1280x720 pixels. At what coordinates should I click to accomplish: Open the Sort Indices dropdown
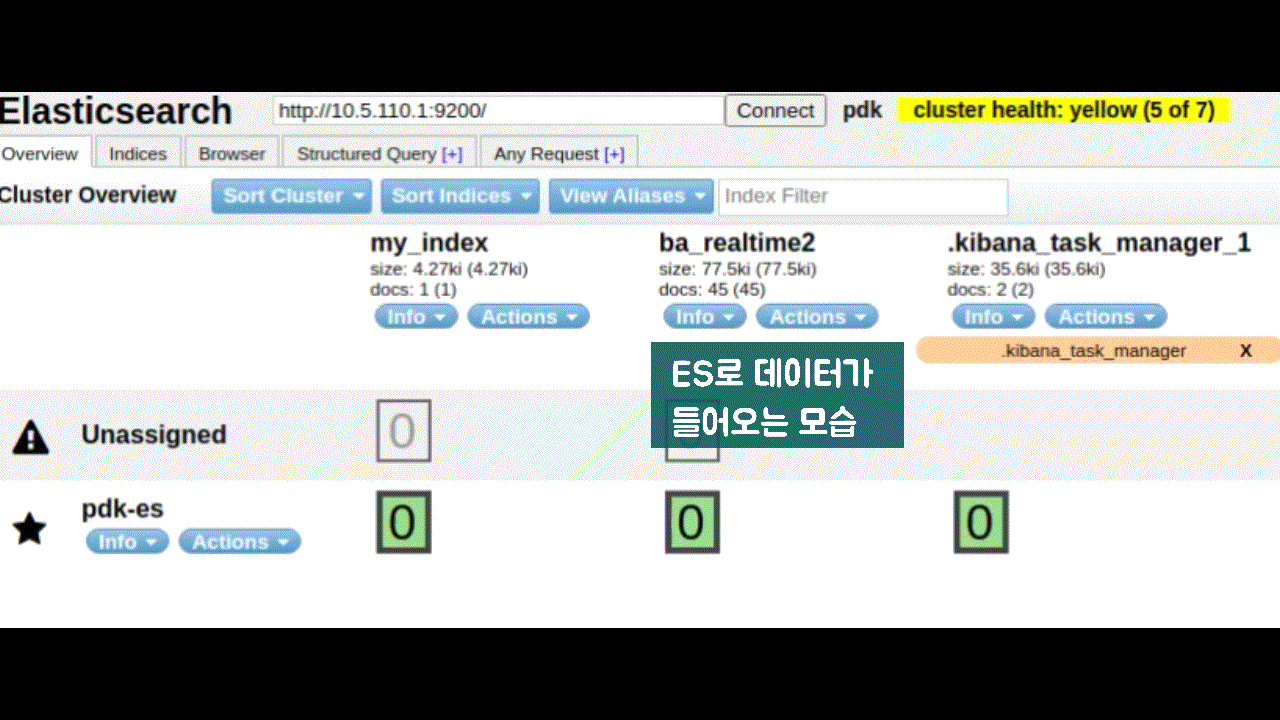tap(460, 196)
